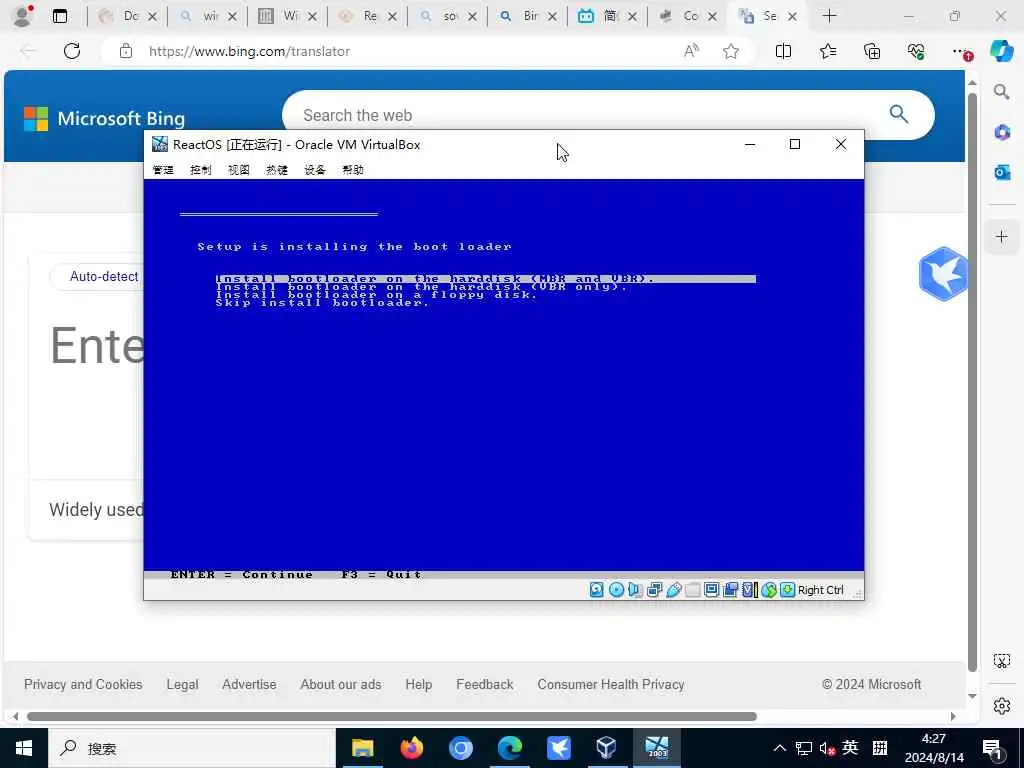
Task: Click the Edge profile avatar icon
Action: coord(23,16)
